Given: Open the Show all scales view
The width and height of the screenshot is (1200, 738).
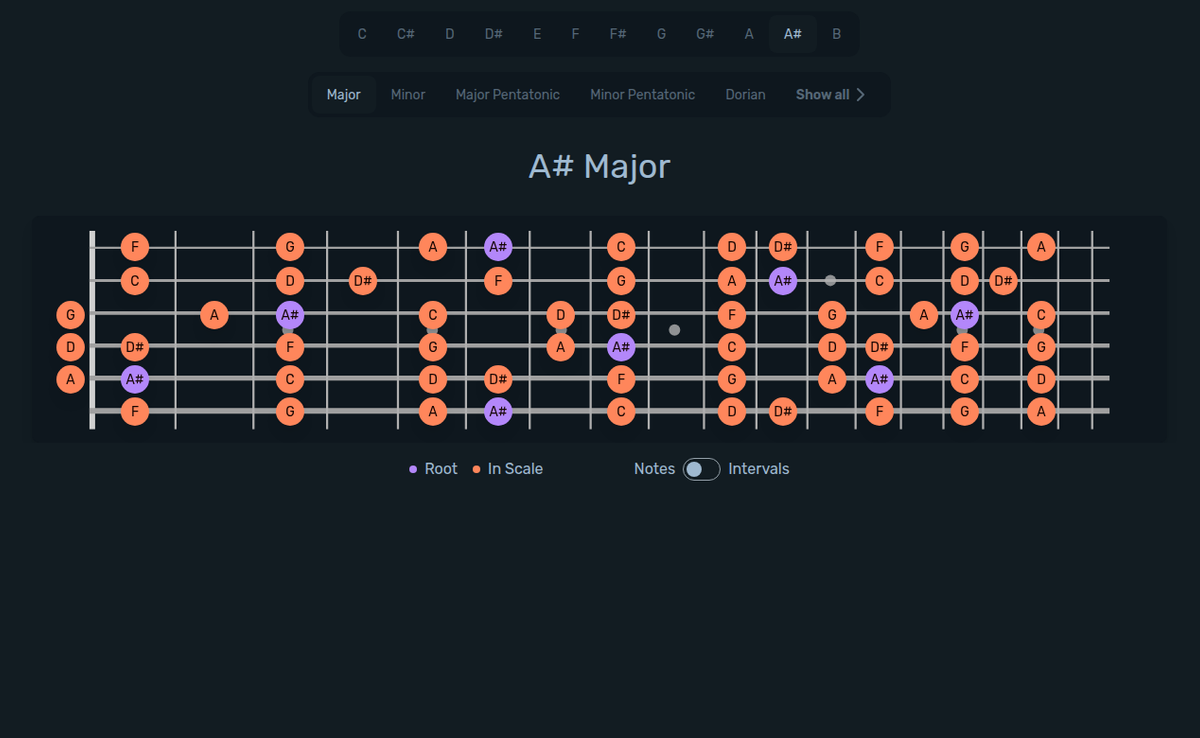Looking at the screenshot, I should point(823,94).
